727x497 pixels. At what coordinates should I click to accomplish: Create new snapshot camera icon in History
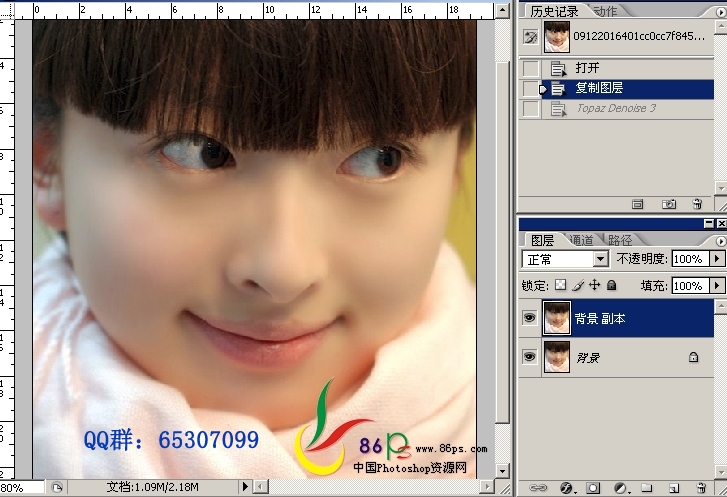pos(669,204)
